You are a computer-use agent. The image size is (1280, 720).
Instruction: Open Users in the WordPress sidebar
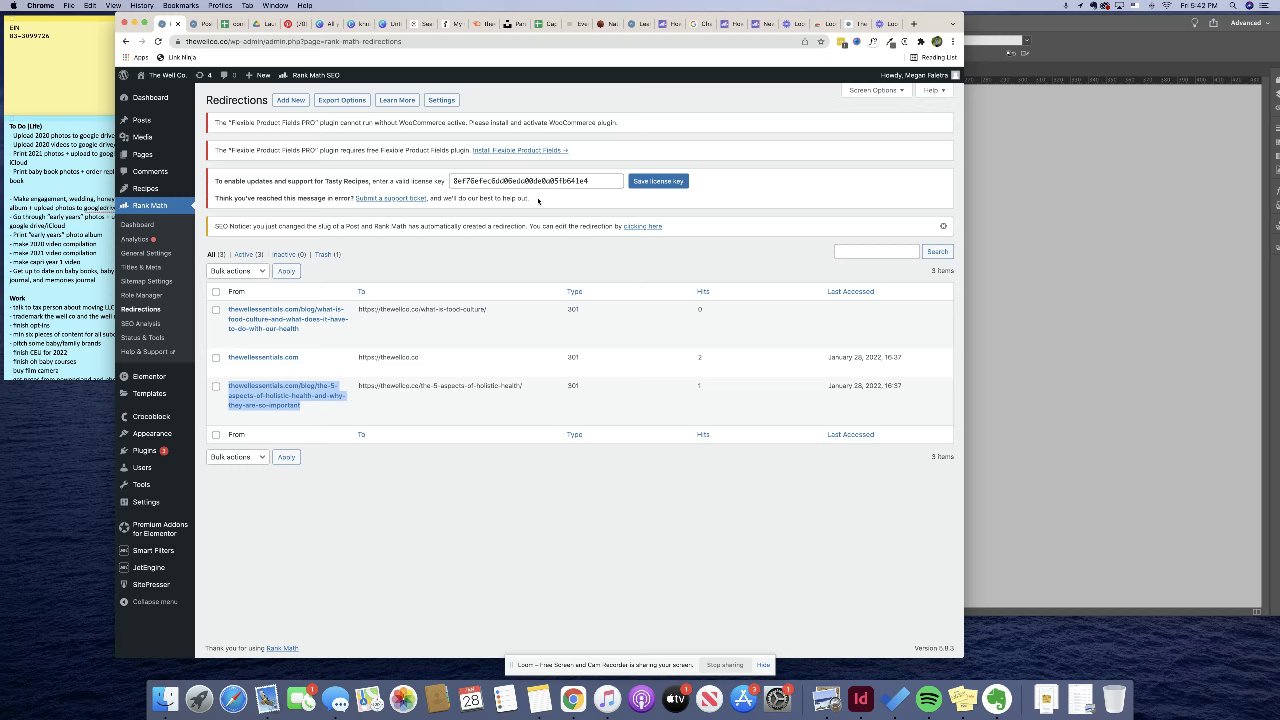[142, 467]
